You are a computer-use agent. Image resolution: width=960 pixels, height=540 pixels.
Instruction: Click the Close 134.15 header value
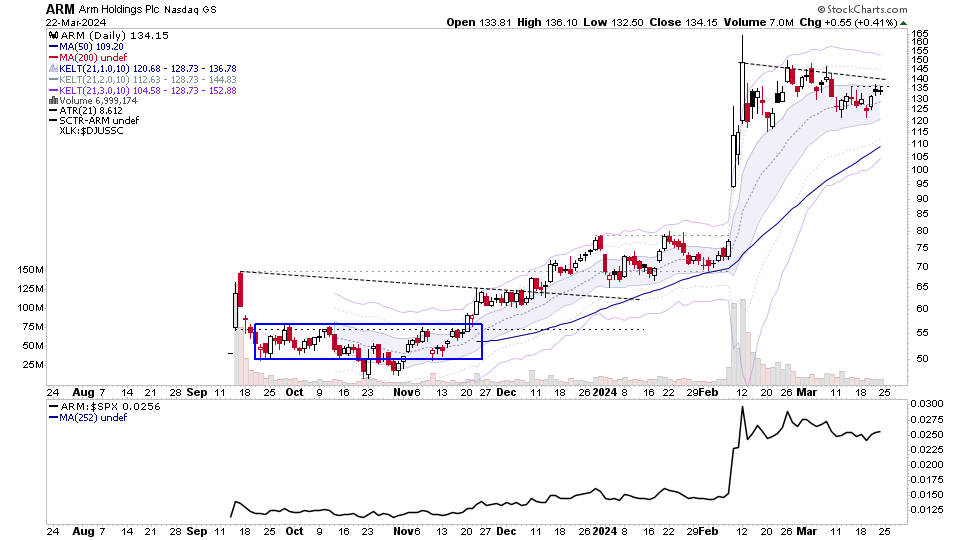coord(683,23)
